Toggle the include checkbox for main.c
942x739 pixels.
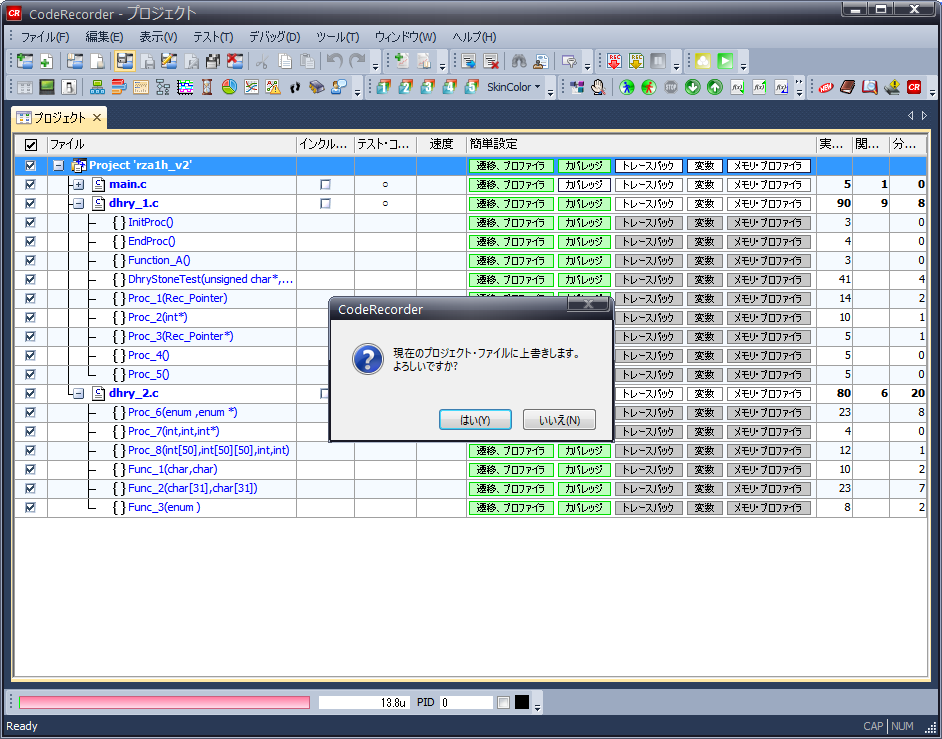(325, 184)
